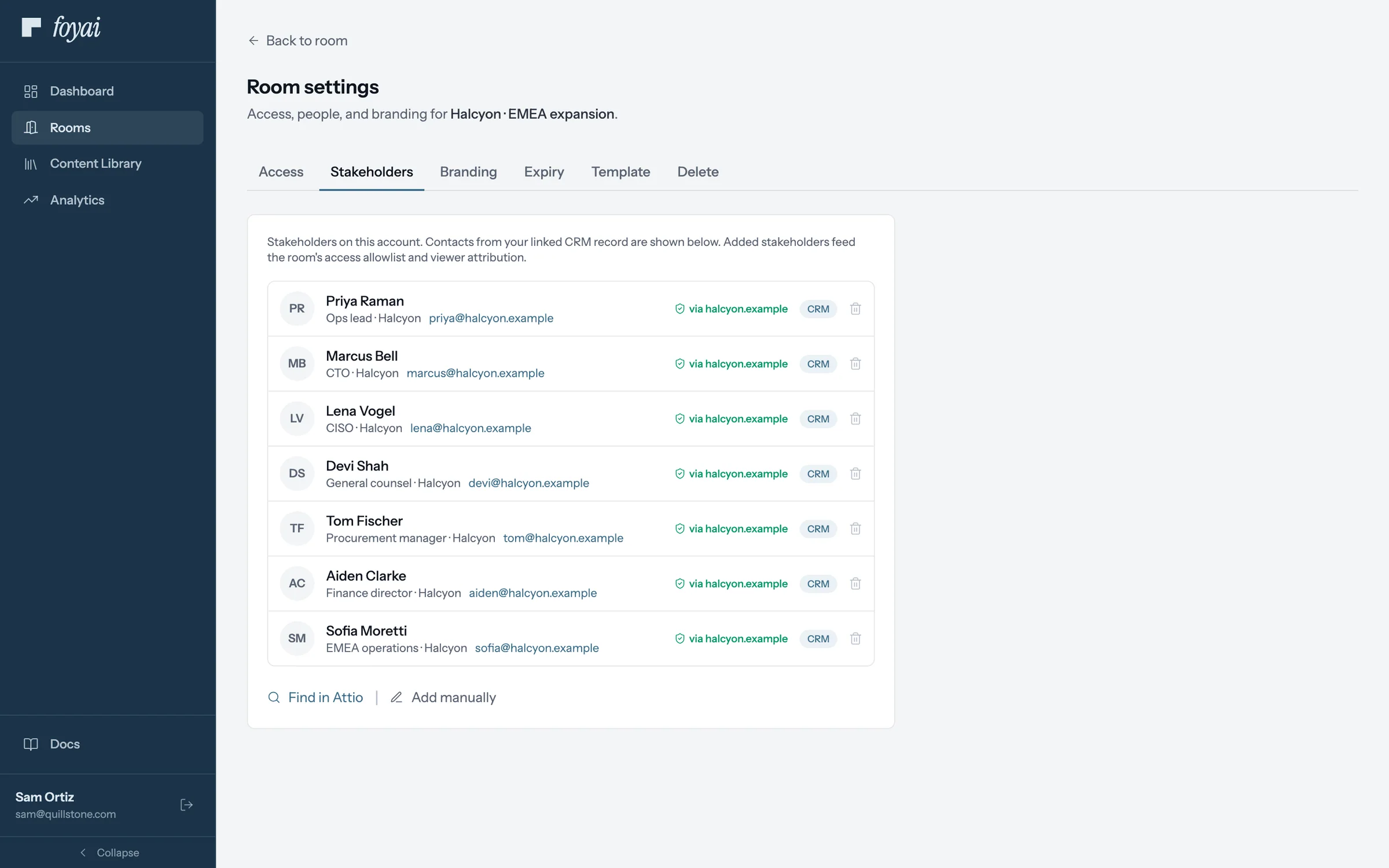
Task: Click sofia@halcyon.example email
Action: (x=537, y=648)
